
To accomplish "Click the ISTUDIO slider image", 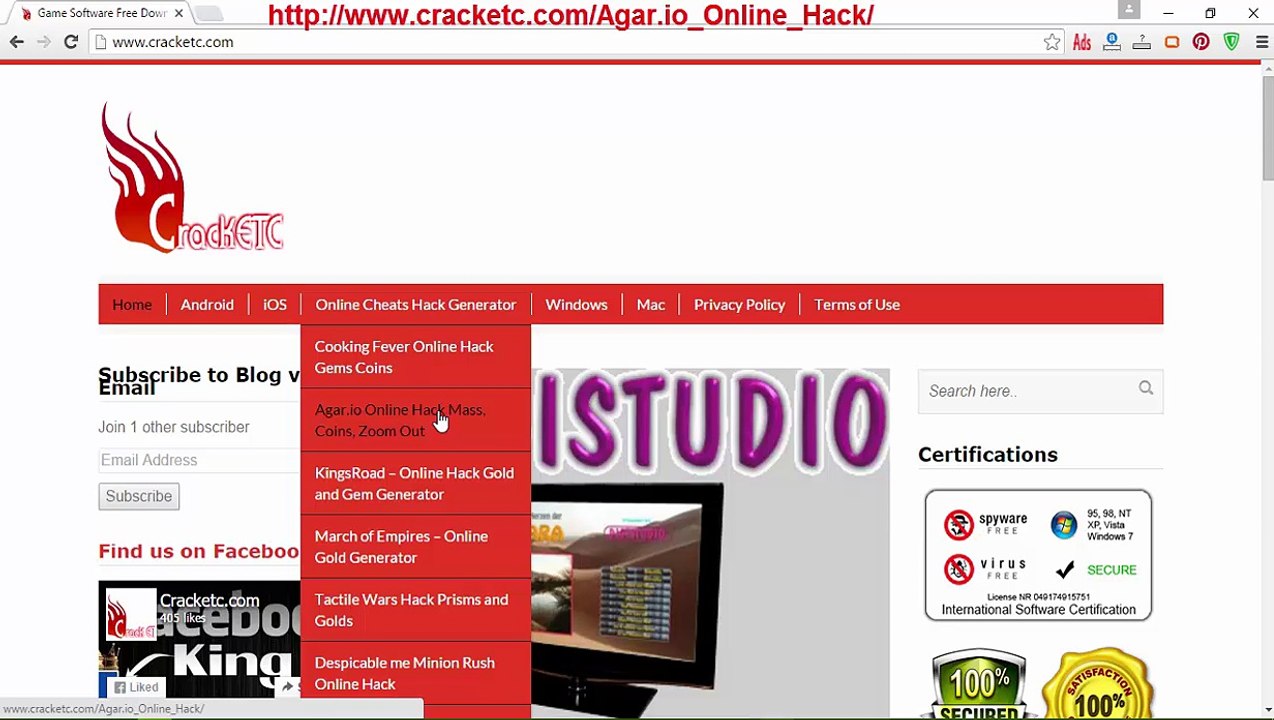I will coord(710,543).
